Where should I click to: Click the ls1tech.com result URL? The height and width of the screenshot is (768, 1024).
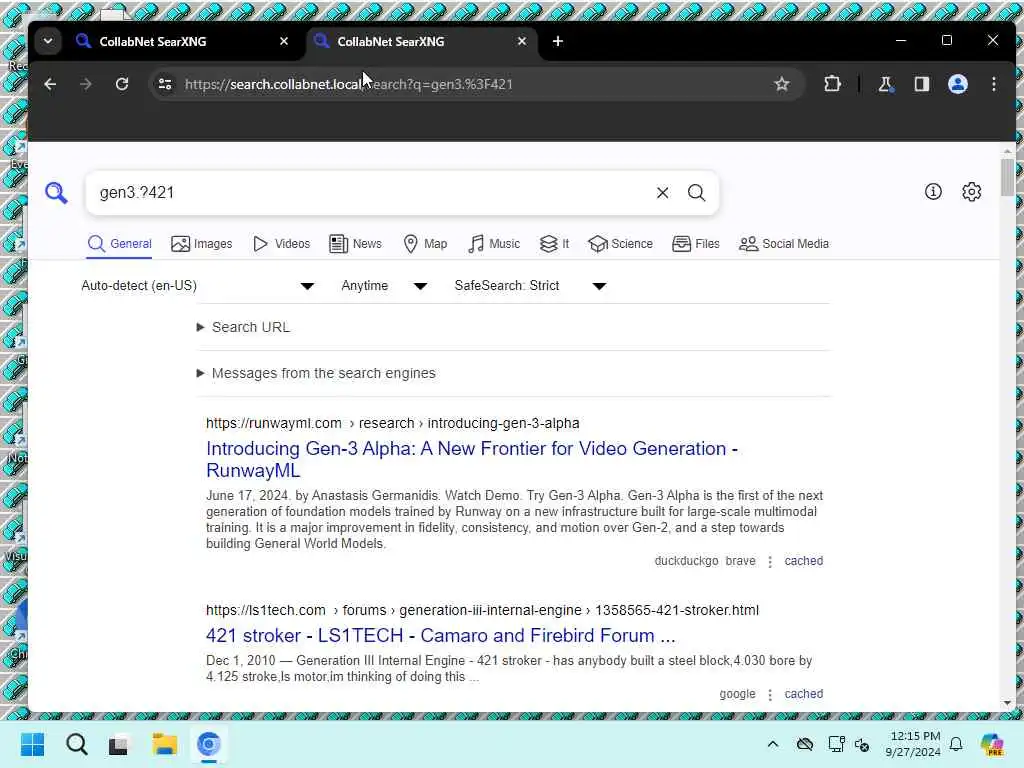(482, 610)
